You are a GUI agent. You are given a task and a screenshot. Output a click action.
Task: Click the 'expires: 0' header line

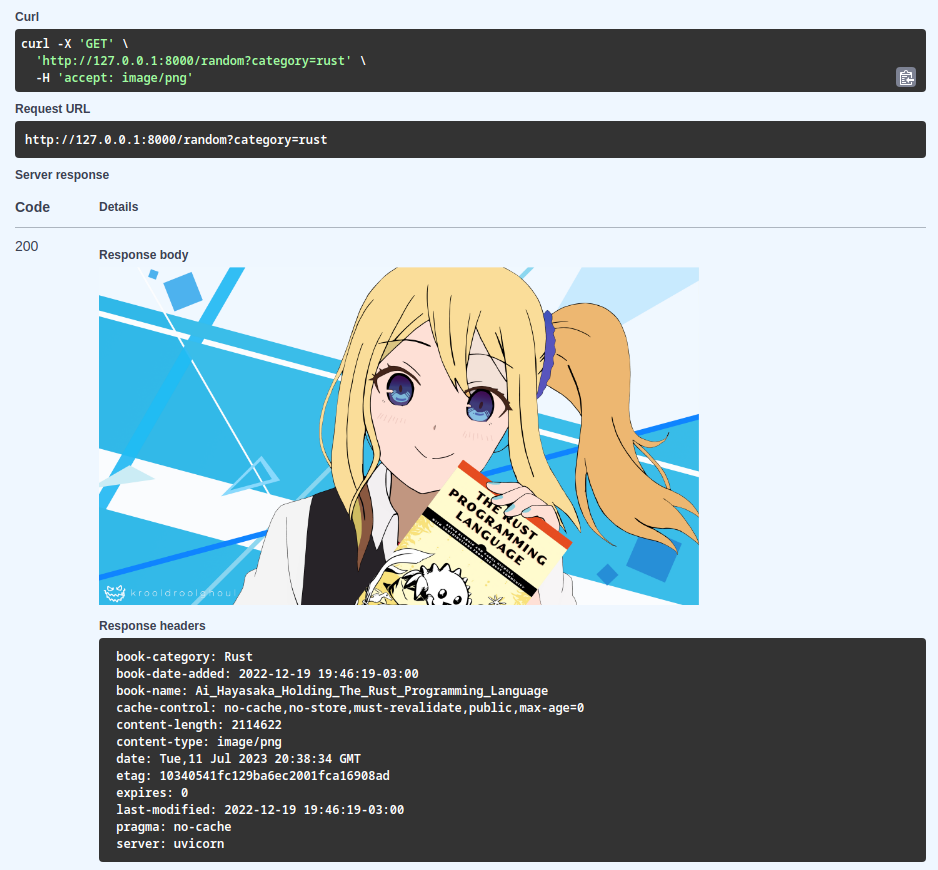coord(152,793)
